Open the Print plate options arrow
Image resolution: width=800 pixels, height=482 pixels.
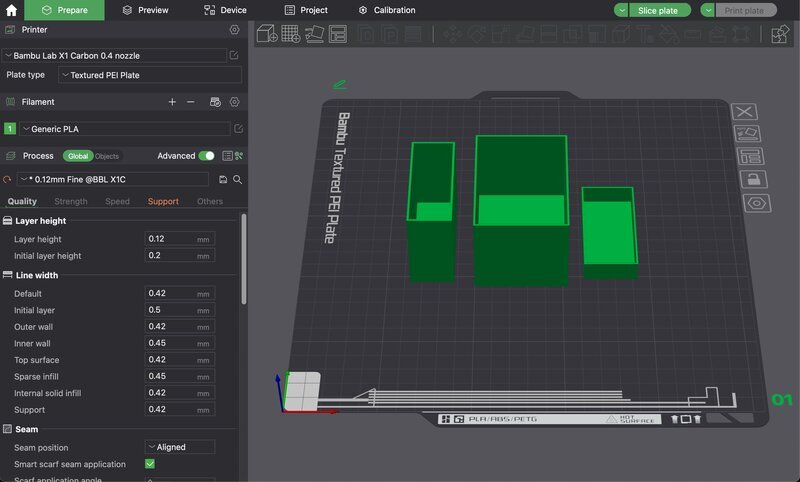[x=708, y=10]
